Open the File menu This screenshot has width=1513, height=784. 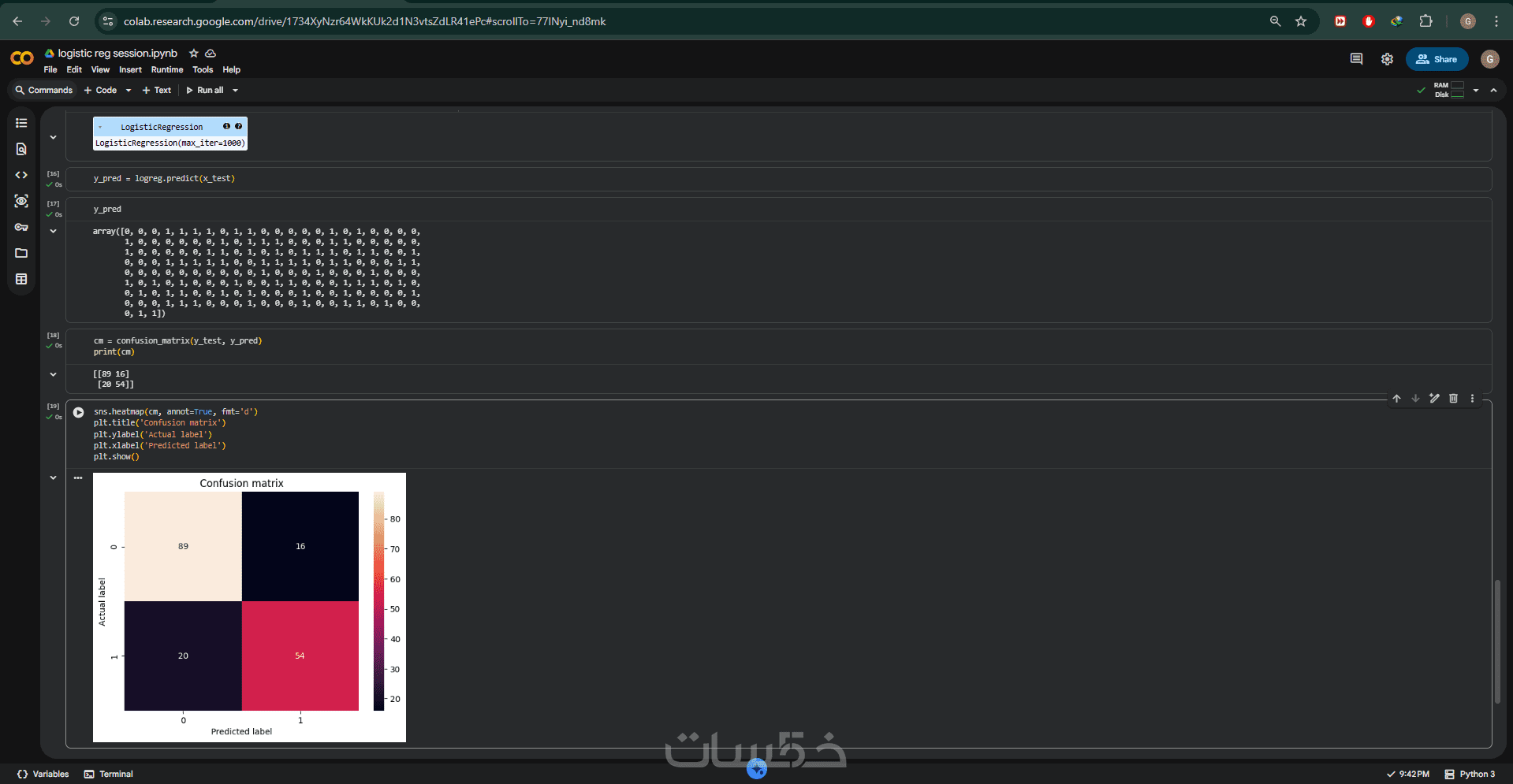pyautogui.click(x=50, y=70)
